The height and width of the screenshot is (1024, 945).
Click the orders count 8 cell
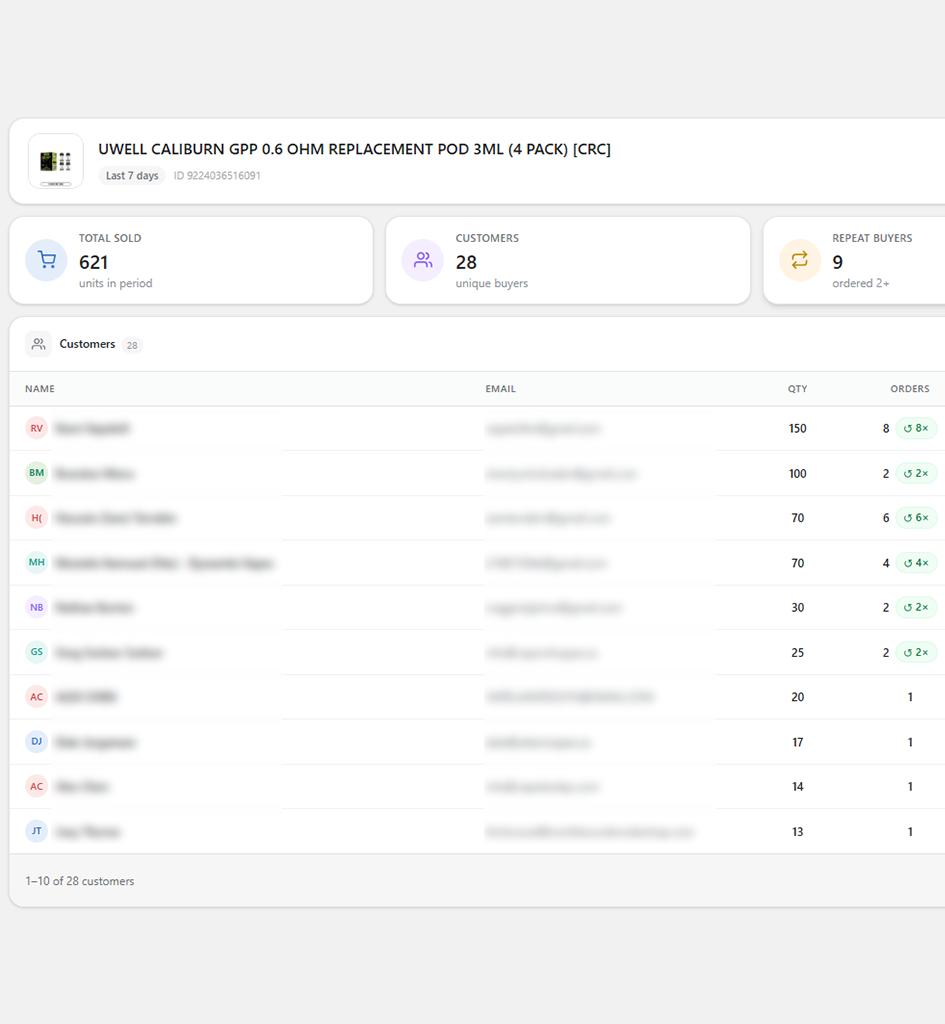click(x=886, y=428)
